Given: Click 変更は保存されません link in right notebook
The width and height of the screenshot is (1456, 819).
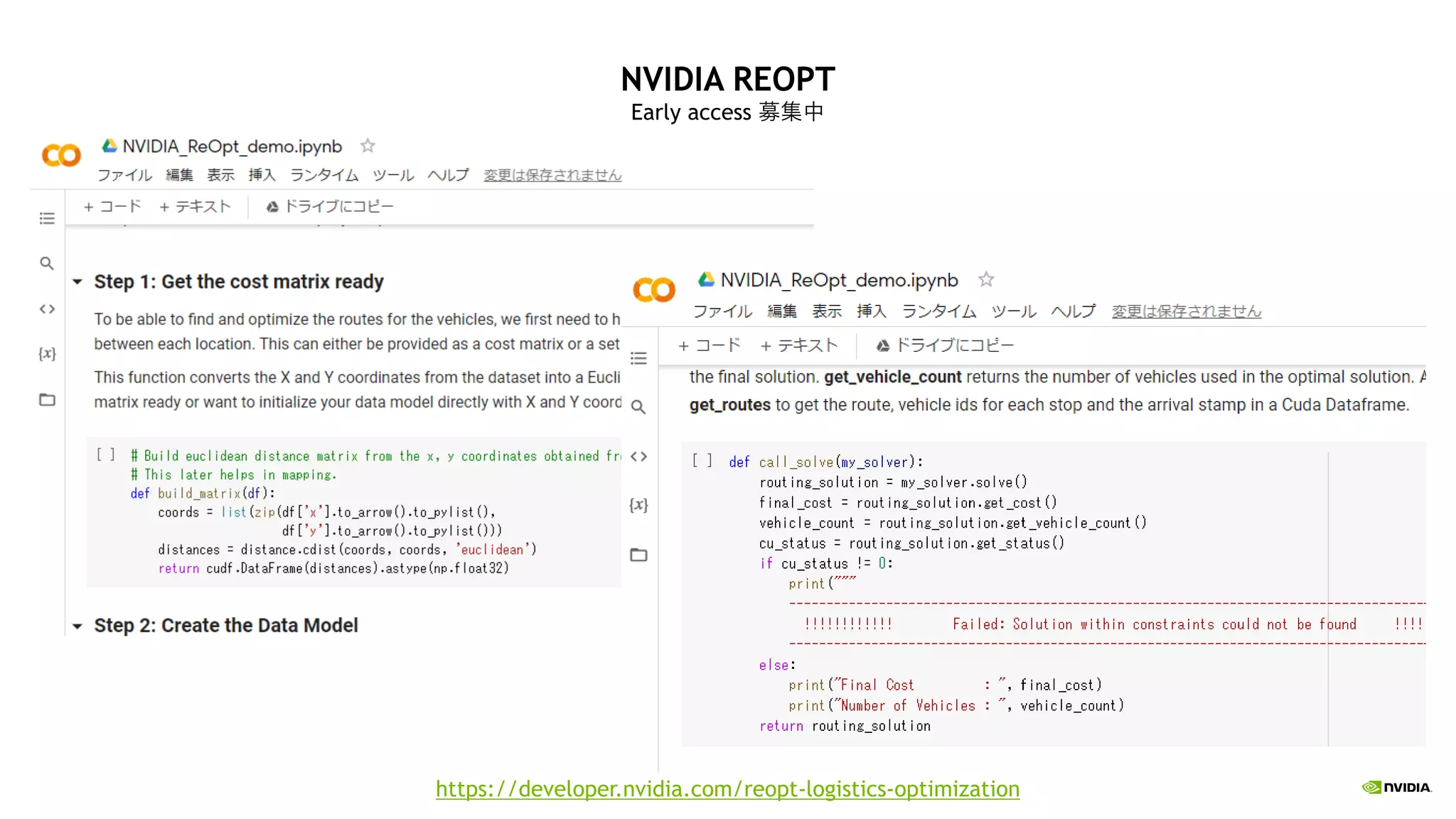Looking at the screenshot, I should 1187,311.
